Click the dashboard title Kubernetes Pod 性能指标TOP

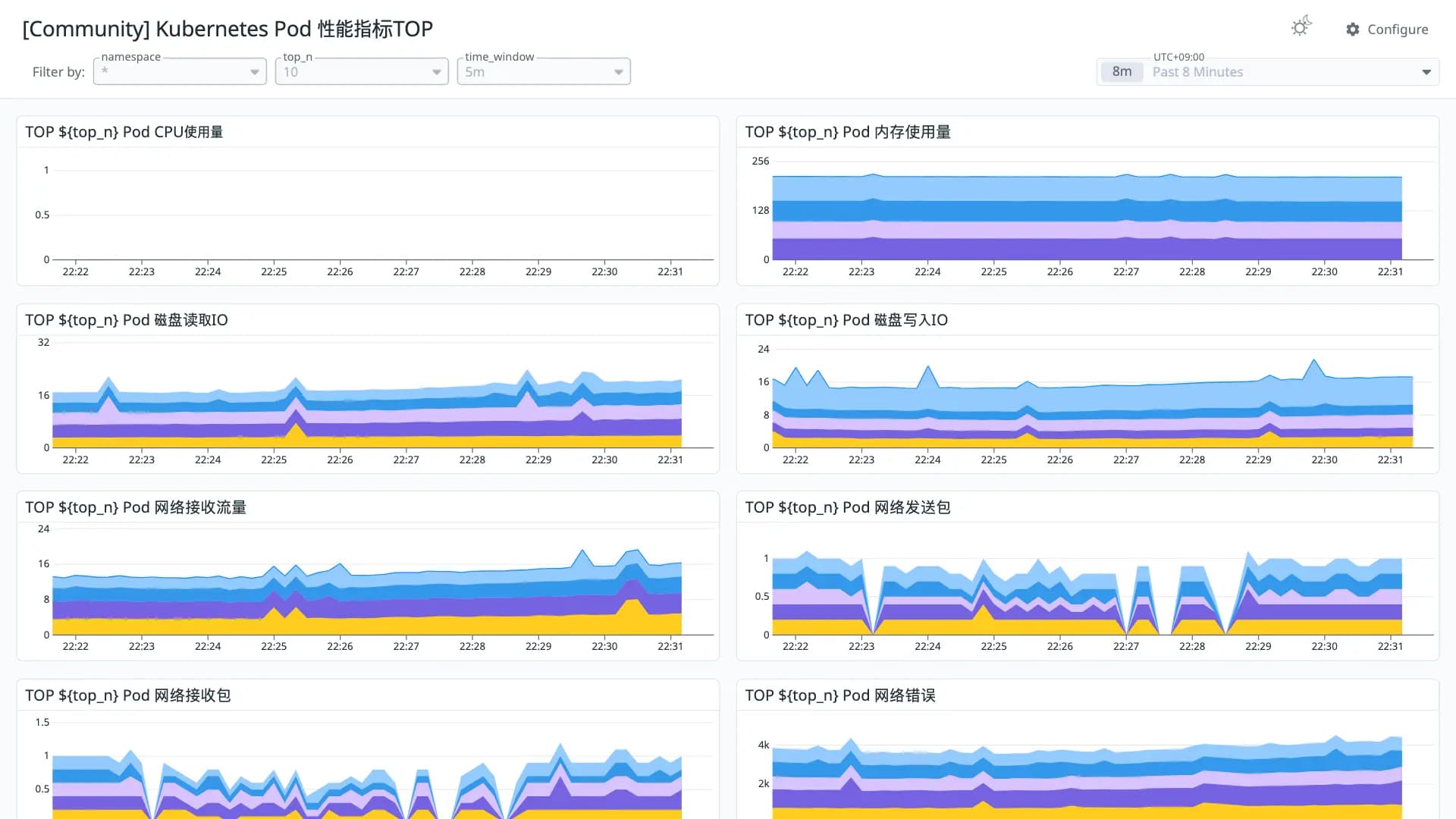coord(227,29)
